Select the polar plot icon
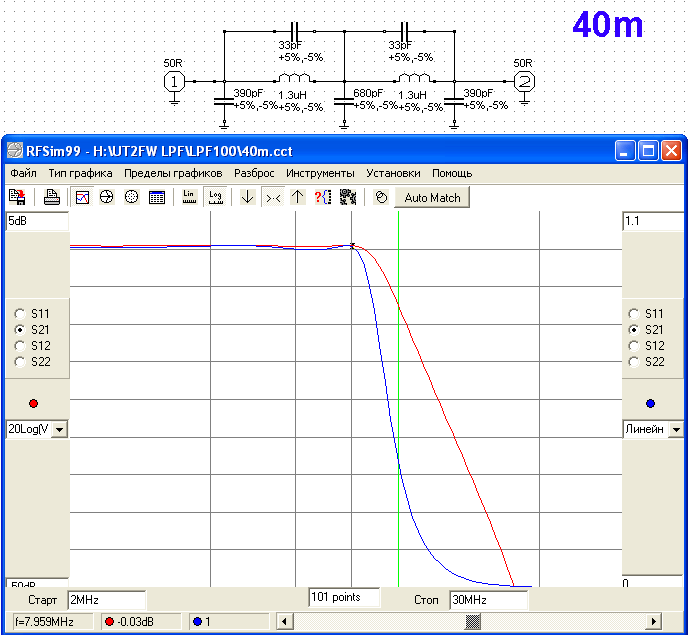689x635 pixels. [131, 197]
